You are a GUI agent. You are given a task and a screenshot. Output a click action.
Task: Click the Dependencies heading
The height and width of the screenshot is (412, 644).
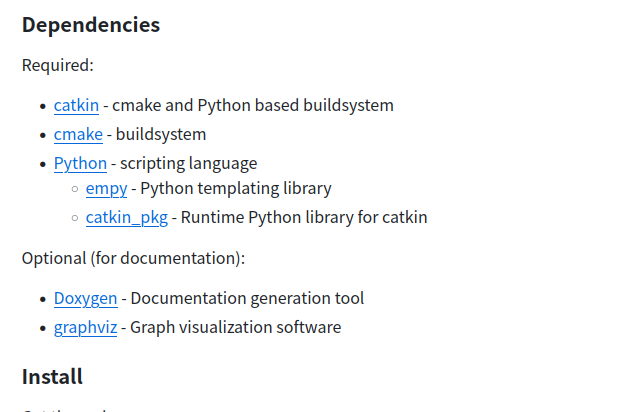tap(91, 25)
